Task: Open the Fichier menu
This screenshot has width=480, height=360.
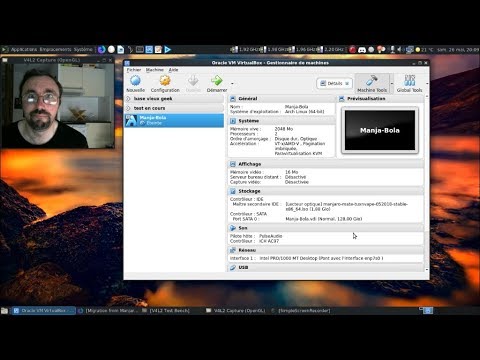Action: pyautogui.click(x=134, y=70)
